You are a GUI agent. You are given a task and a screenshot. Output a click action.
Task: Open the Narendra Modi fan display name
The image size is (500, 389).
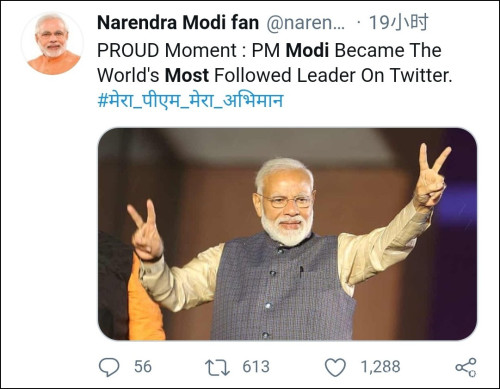click(178, 23)
